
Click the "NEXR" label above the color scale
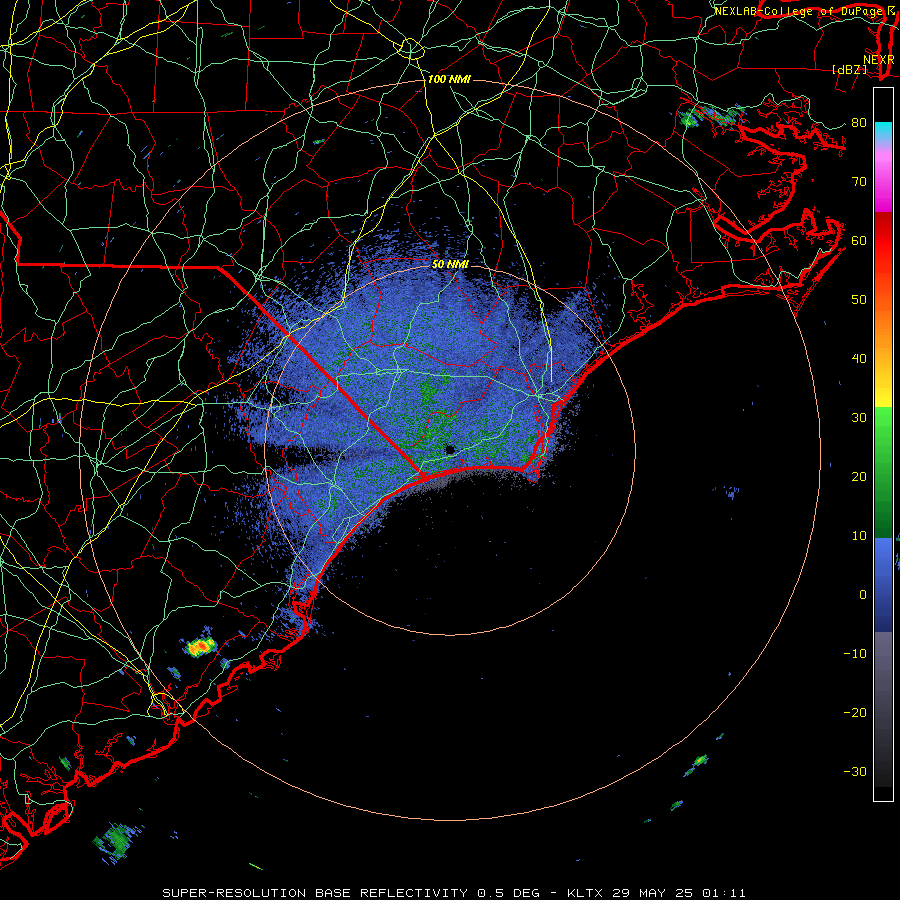[x=879, y=59]
